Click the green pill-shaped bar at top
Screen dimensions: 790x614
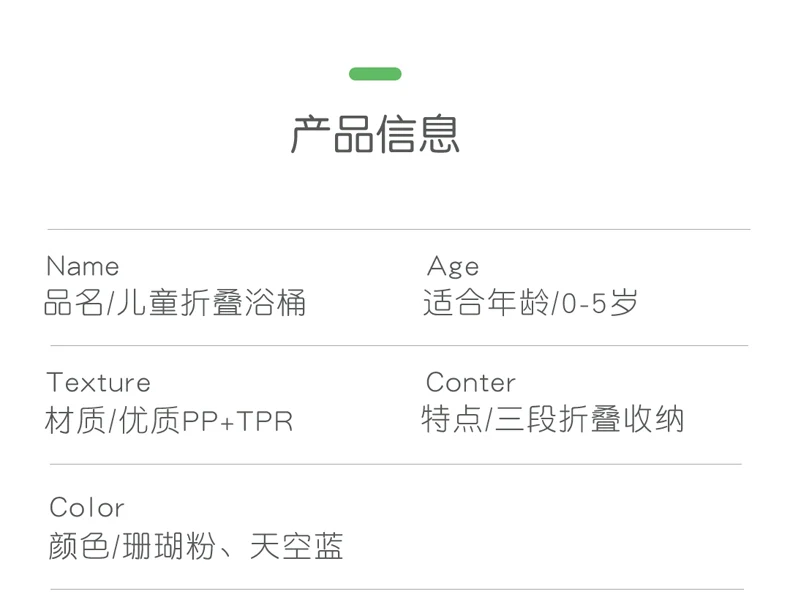375,74
